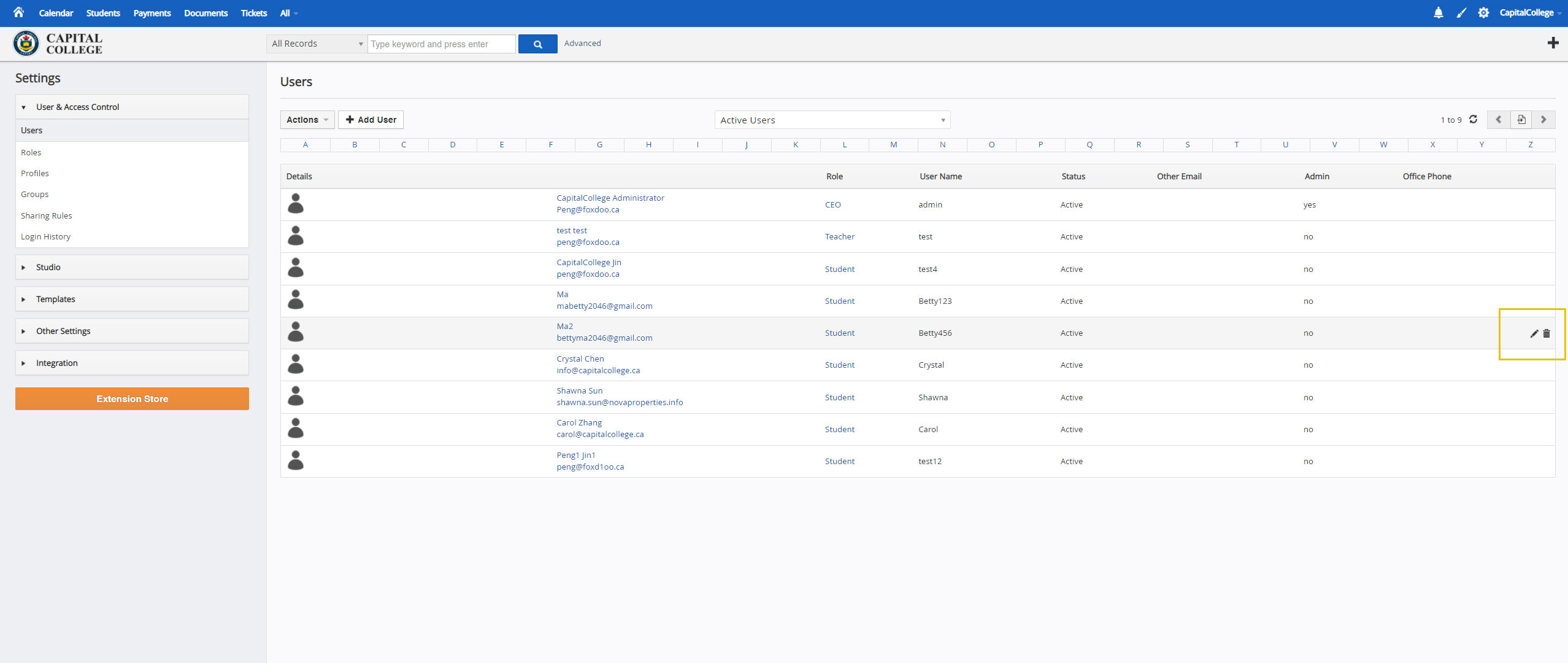Filter users by letter M
Image resolution: width=1568 pixels, height=663 pixels.
(893, 145)
